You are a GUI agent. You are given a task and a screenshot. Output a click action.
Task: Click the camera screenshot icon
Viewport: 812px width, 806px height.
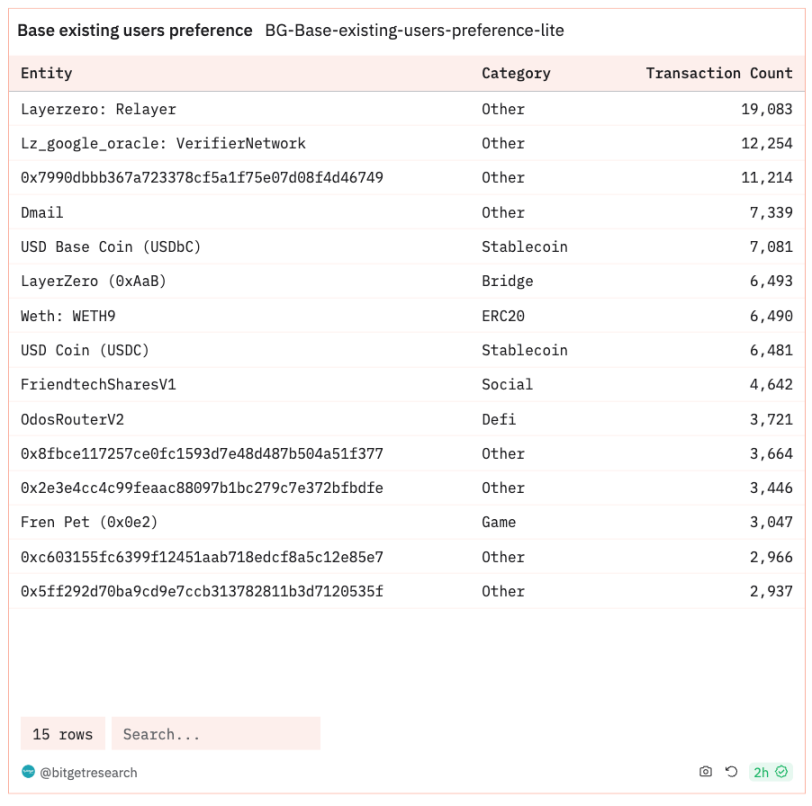[x=706, y=772]
